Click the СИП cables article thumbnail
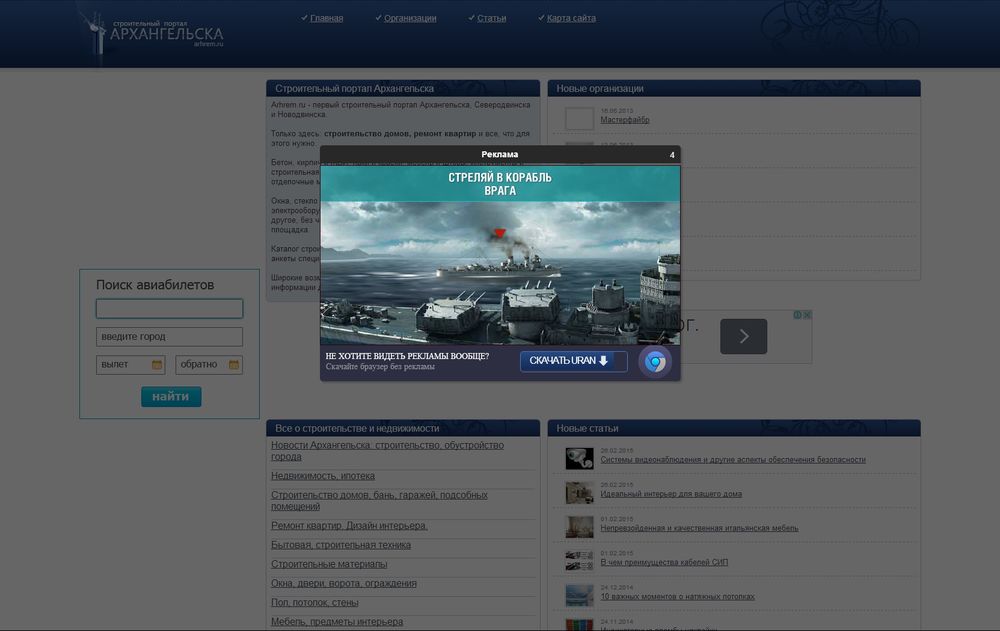The height and width of the screenshot is (631, 1000). [x=579, y=561]
